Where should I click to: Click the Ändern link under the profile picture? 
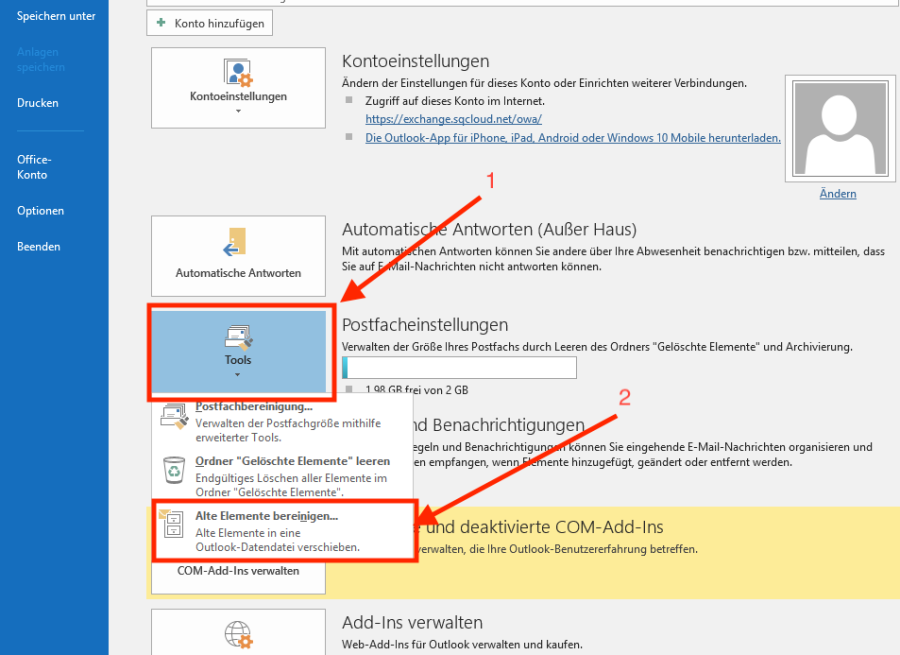(837, 193)
